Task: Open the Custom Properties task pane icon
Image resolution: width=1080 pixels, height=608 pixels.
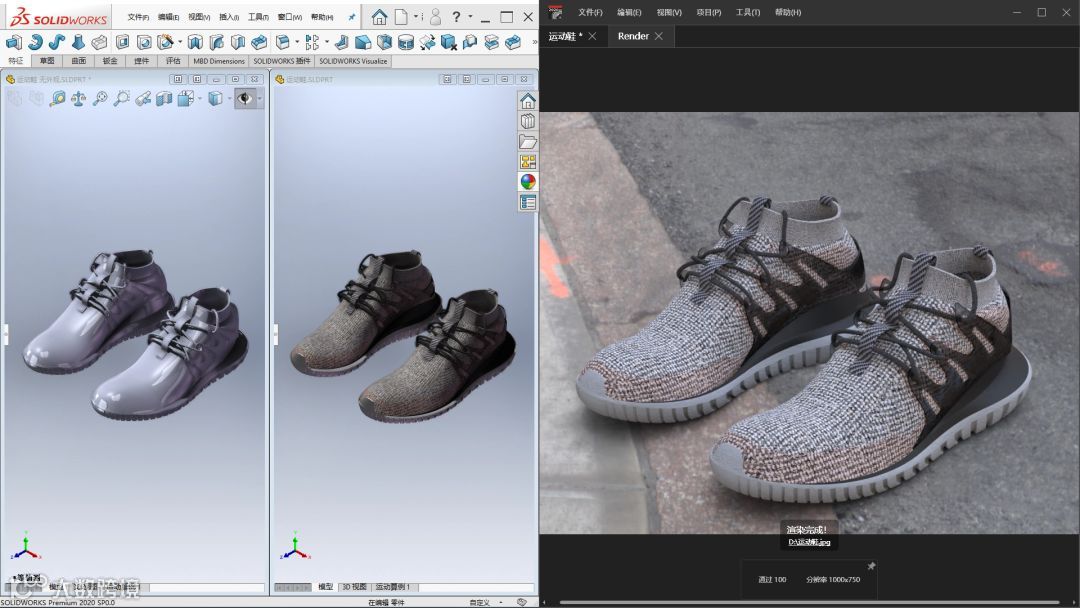Action: click(528, 203)
